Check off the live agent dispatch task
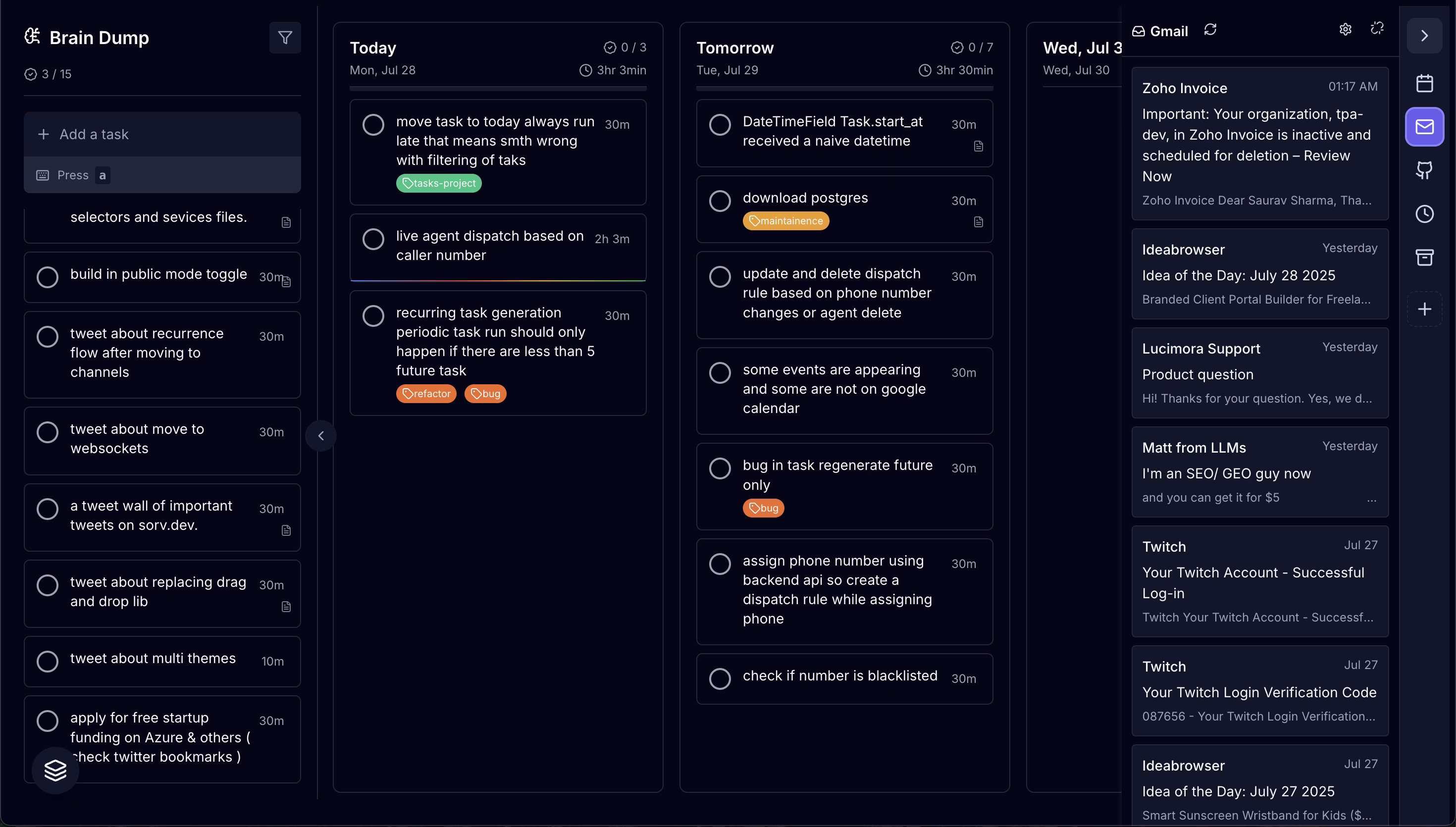This screenshot has width=1456, height=827. point(373,239)
